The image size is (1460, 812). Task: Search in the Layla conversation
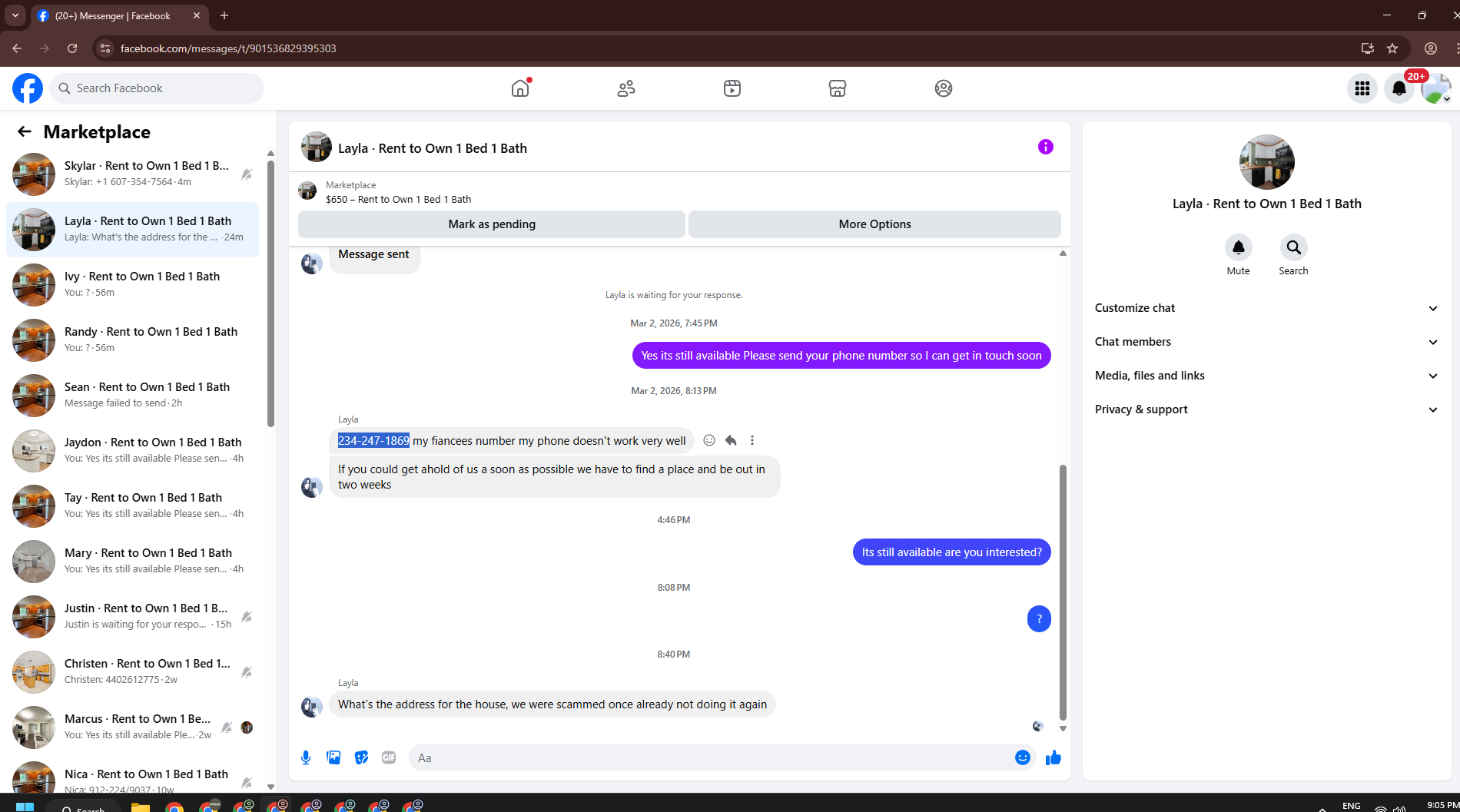click(1294, 247)
